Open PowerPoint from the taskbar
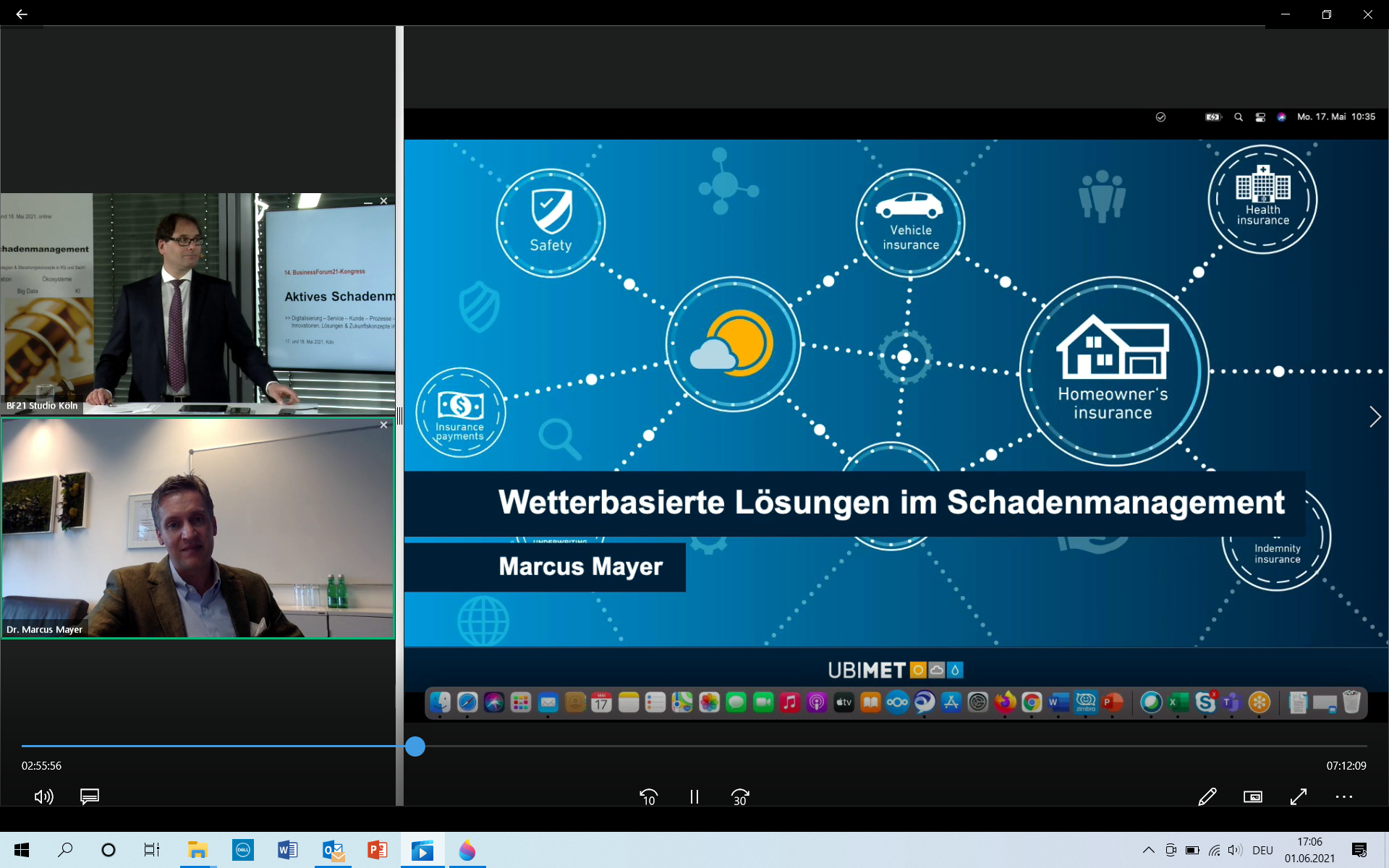 (377, 850)
